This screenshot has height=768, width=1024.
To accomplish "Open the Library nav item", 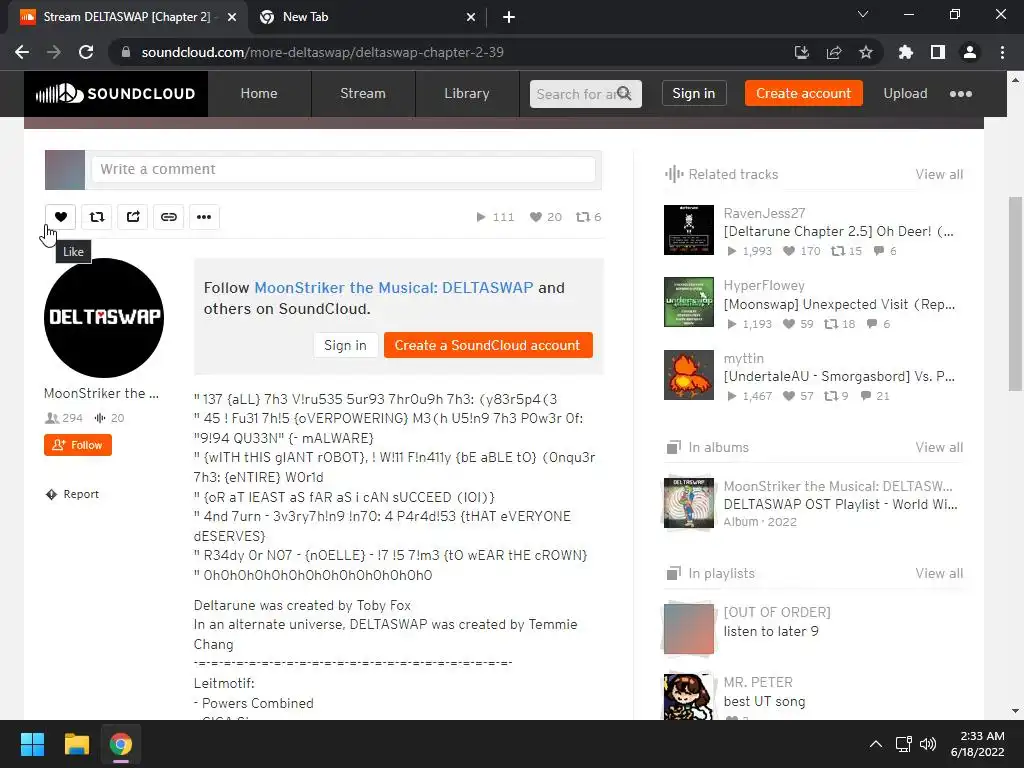I will [x=466, y=93].
